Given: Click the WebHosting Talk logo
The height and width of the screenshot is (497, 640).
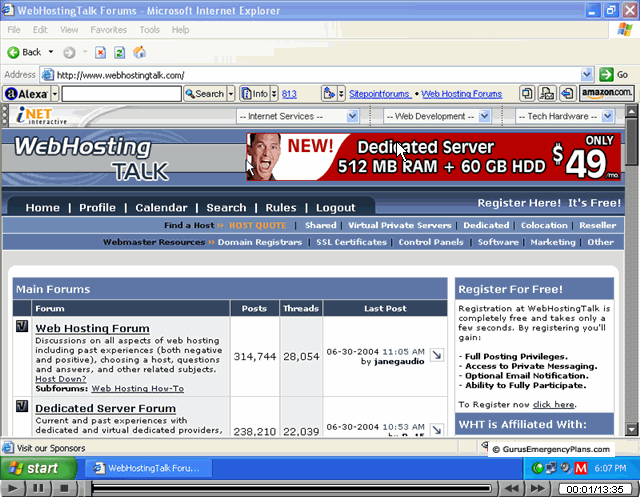Looking at the screenshot, I should (91, 158).
